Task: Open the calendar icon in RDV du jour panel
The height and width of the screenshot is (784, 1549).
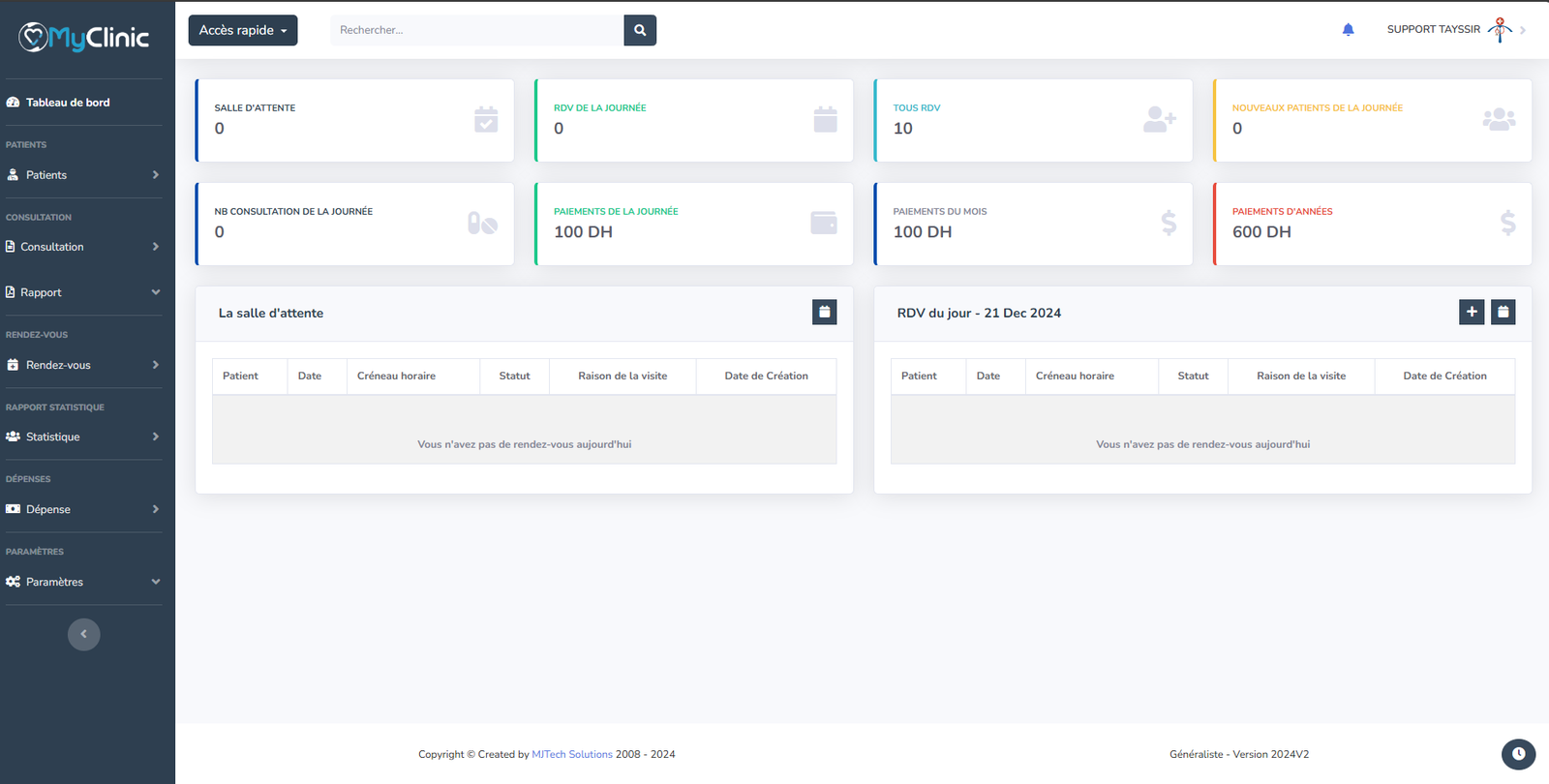Action: 1503,312
